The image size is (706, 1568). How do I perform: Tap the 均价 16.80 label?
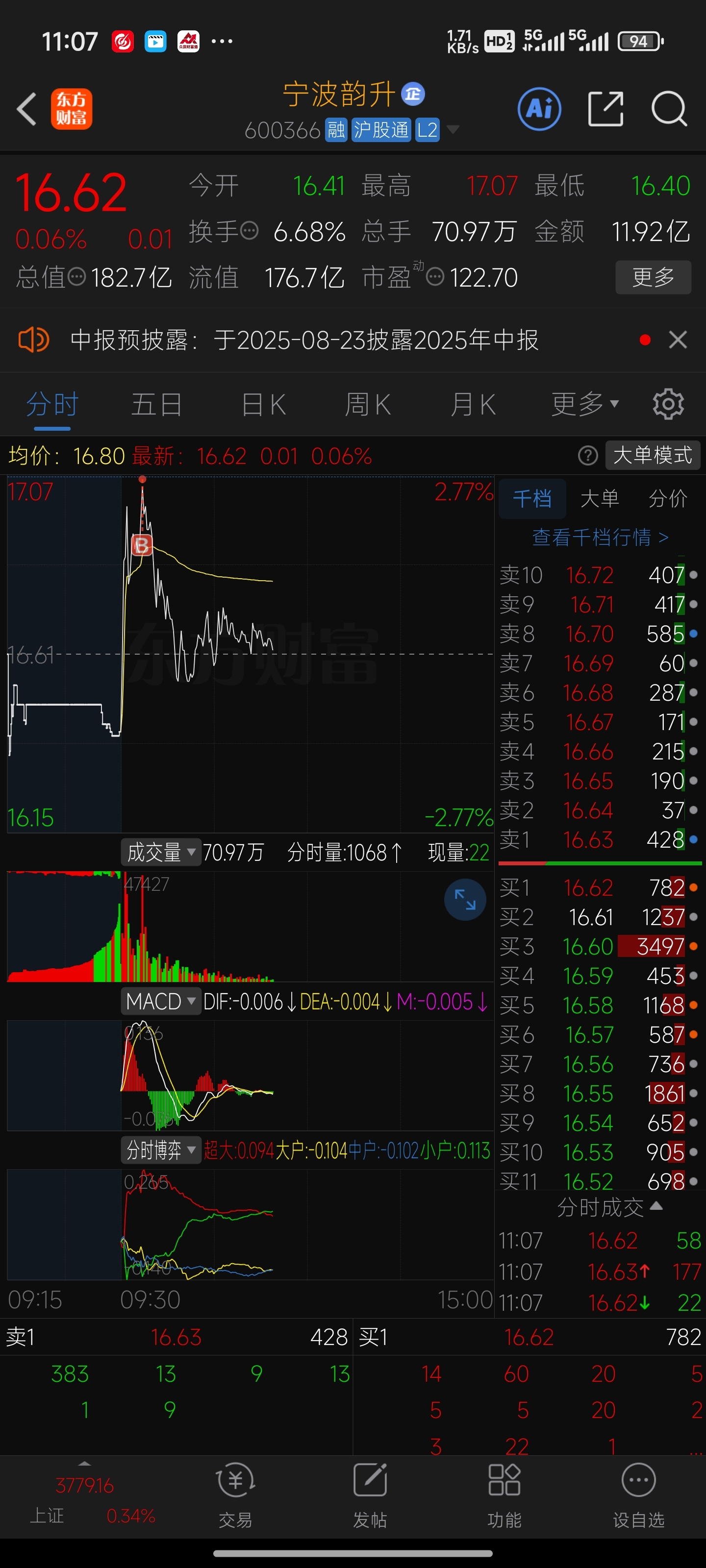point(67,456)
